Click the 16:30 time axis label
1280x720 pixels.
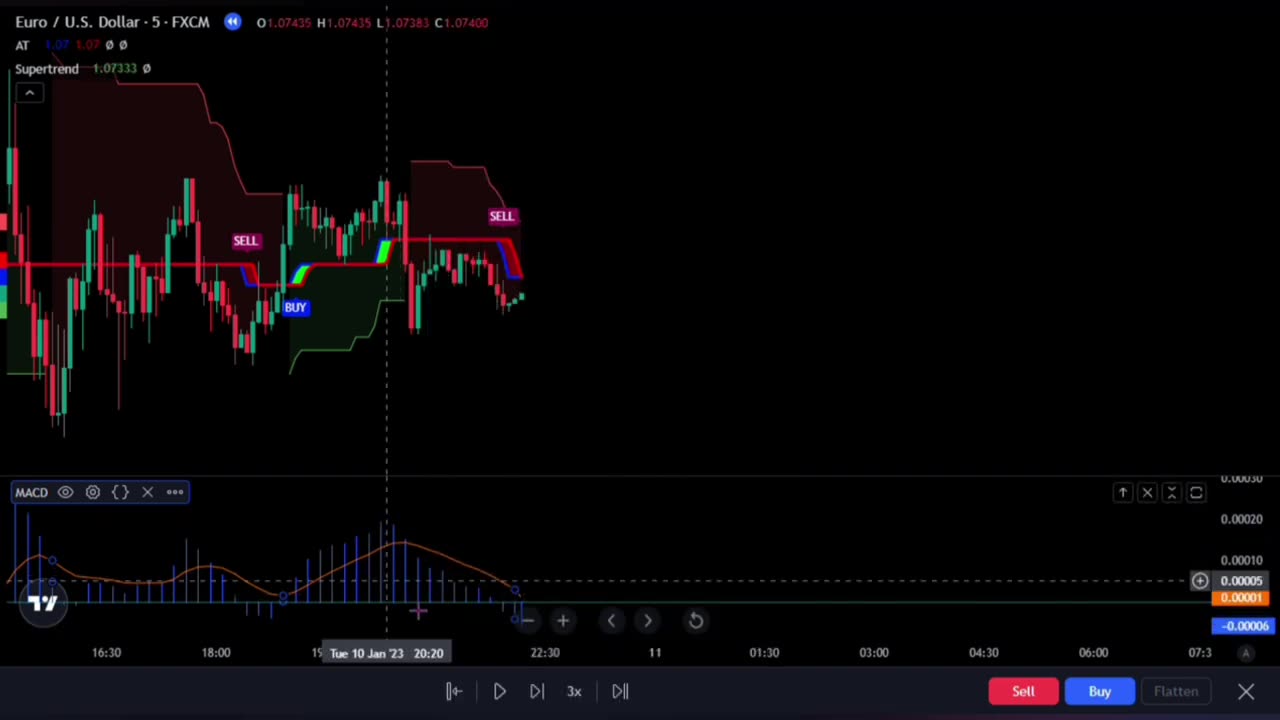pos(106,653)
